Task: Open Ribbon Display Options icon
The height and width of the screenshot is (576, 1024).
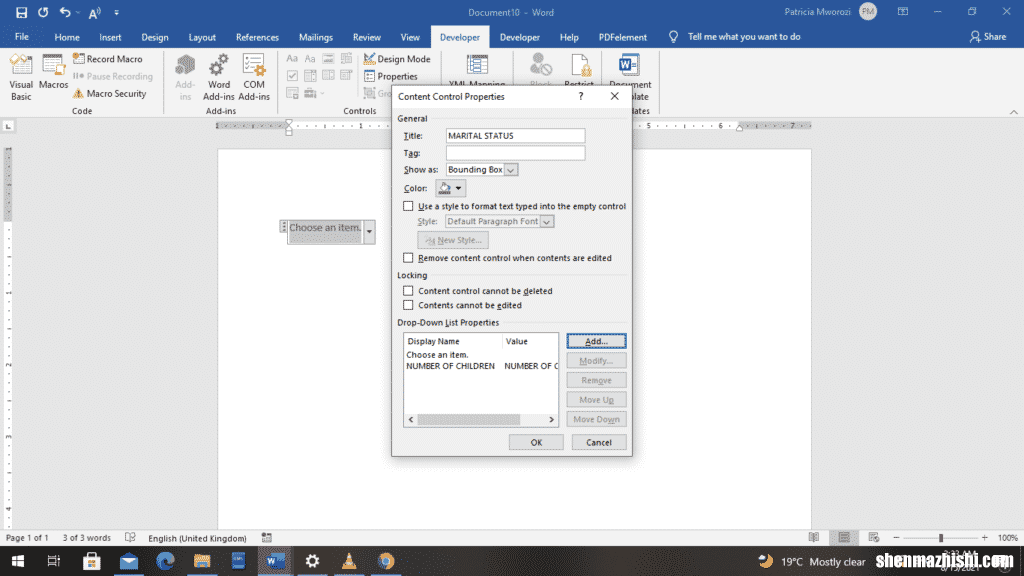Action: coord(903,12)
